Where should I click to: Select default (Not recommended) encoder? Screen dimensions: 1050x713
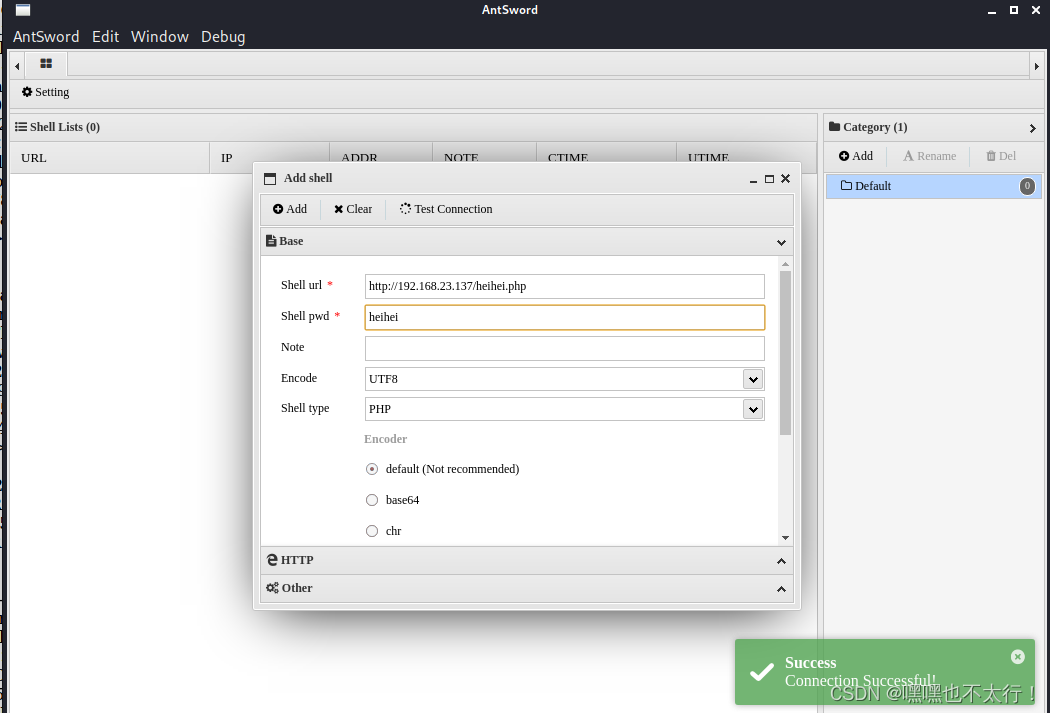pyautogui.click(x=372, y=469)
